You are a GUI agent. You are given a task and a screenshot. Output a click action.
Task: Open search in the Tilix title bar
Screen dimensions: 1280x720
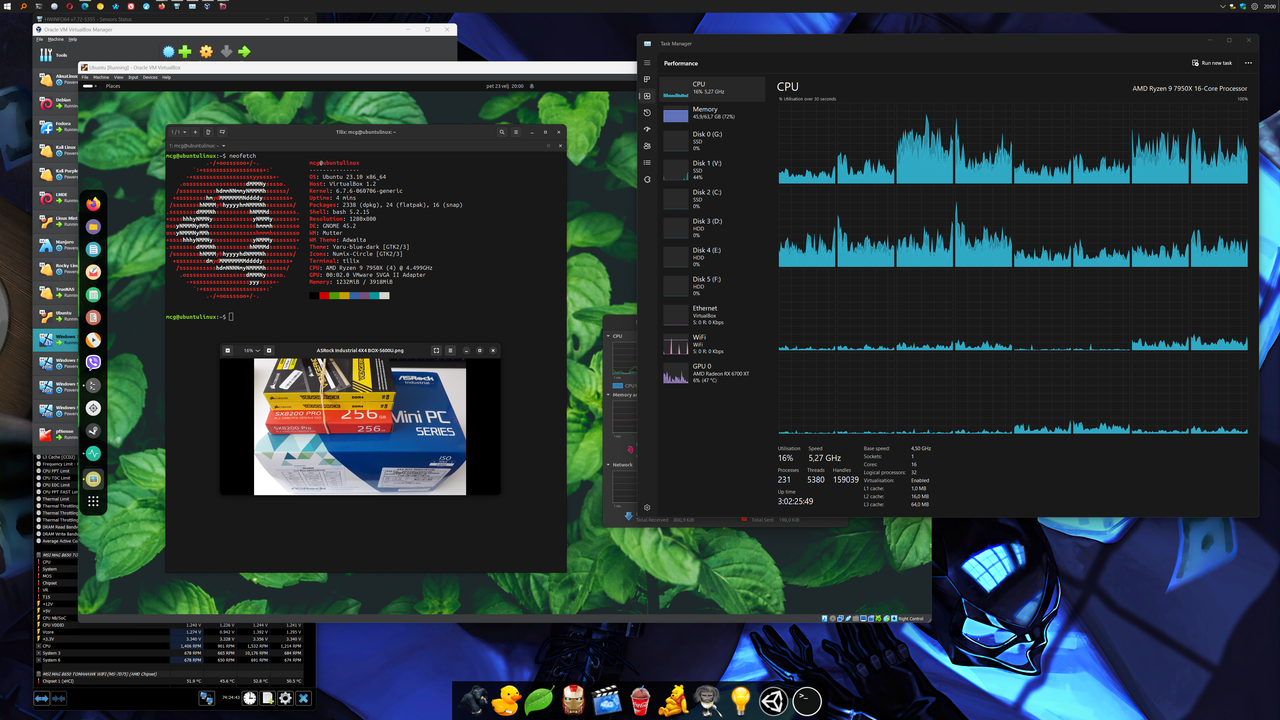point(502,131)
